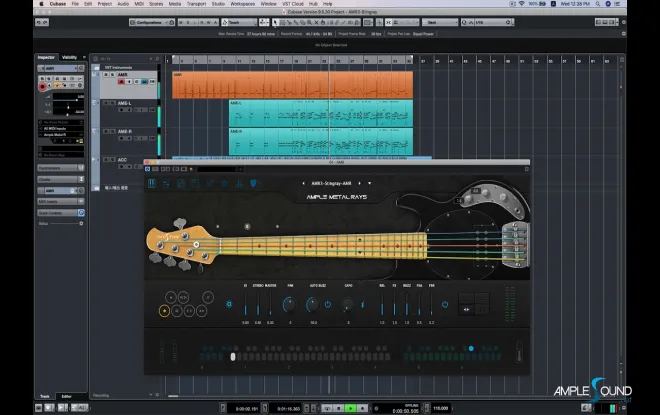
Task: Toggle the power button after FSR slider
Action: (x=445, y=304)
